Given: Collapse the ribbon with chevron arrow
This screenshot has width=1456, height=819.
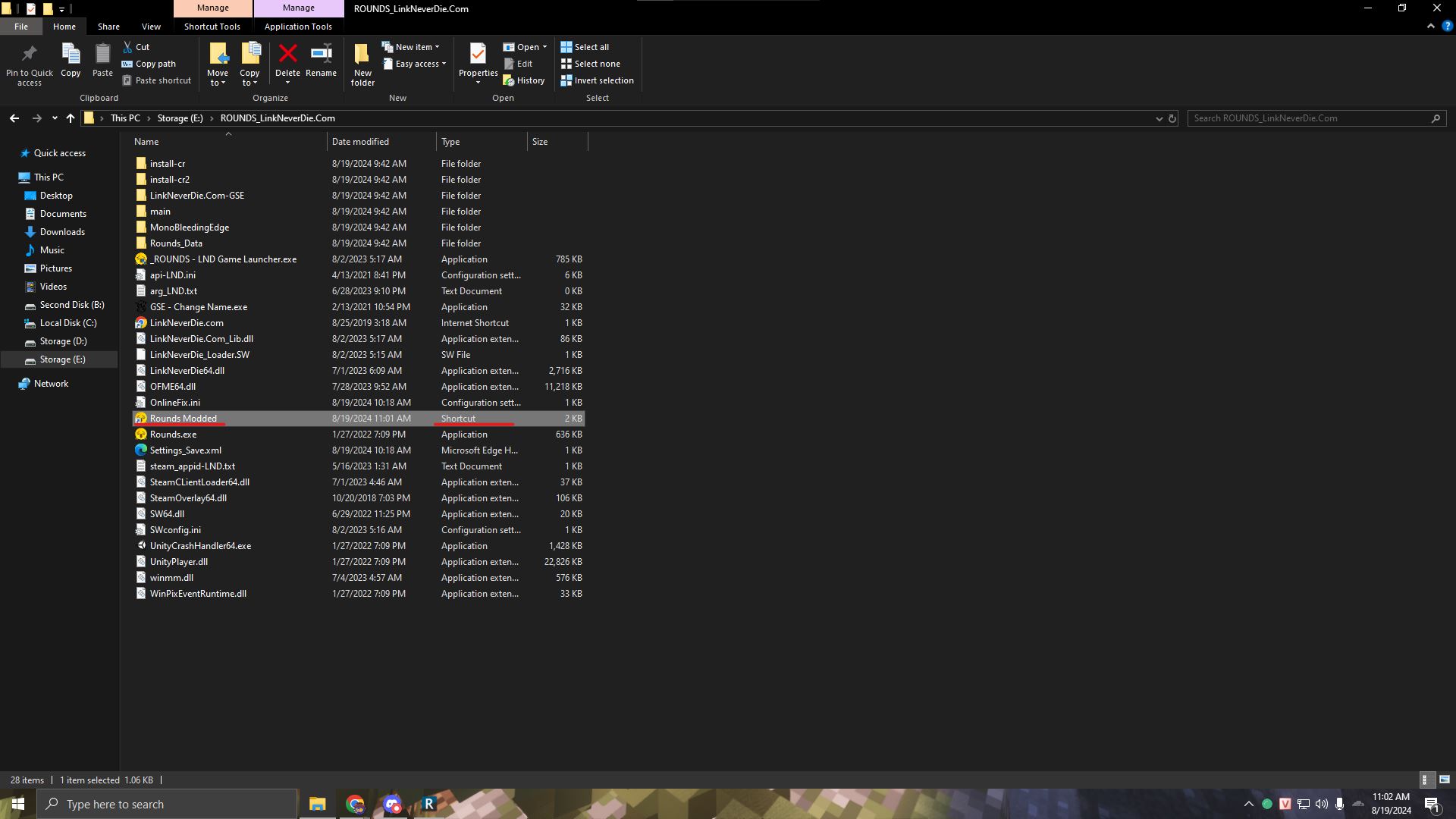Looking at the screenshot, I should (x=1430, y=26).
